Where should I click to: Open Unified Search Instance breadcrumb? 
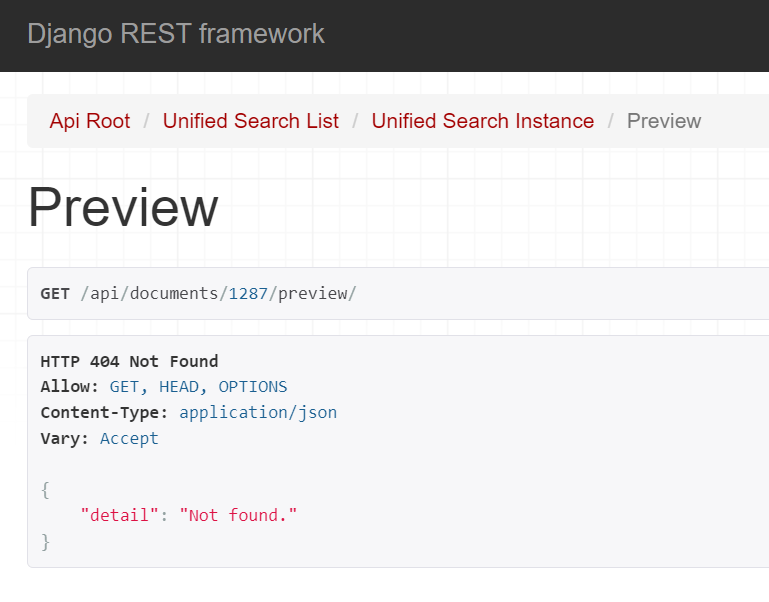tap(483, 121)
